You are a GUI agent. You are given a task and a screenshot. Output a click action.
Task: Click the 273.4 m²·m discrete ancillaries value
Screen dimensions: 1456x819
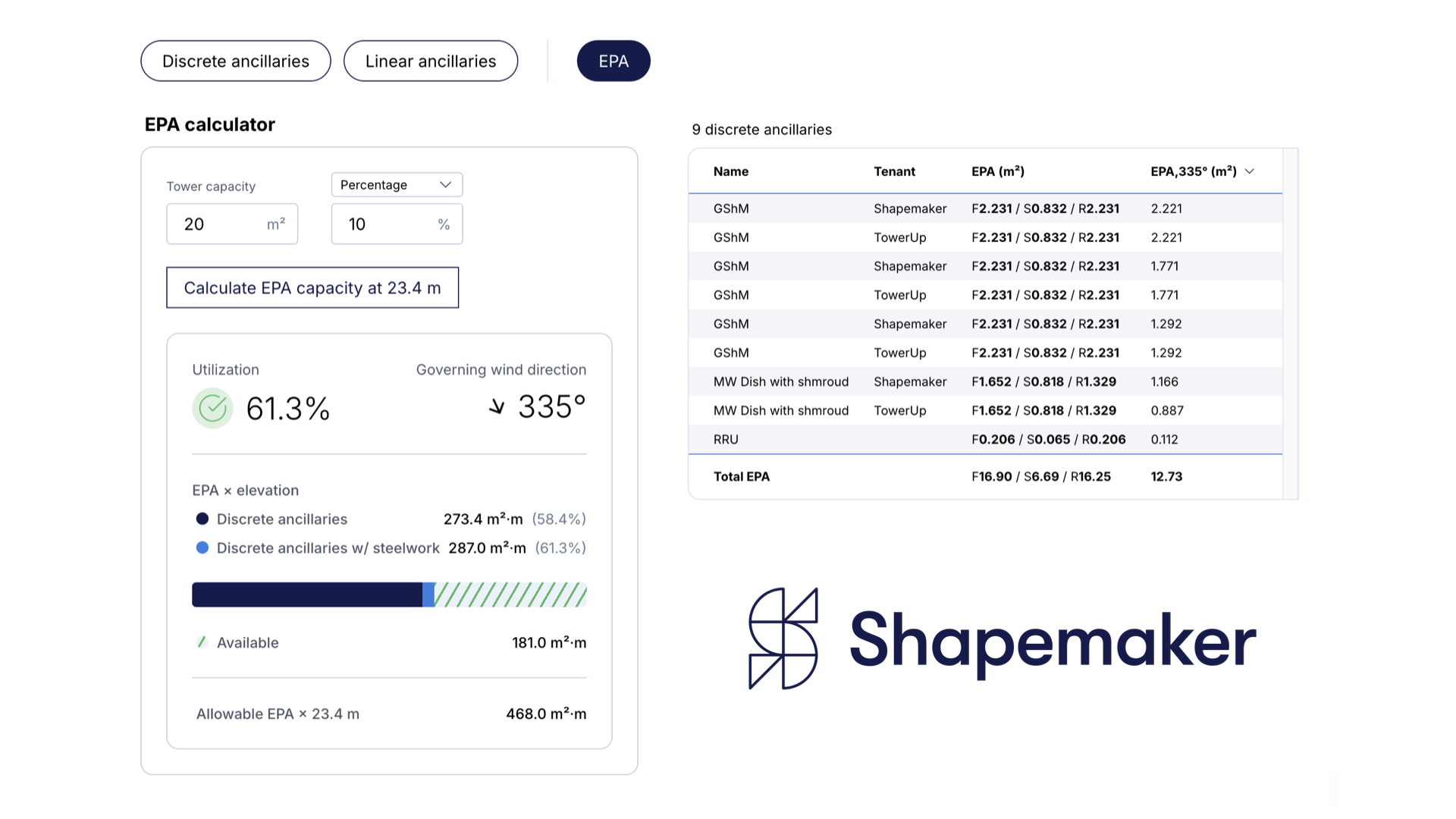pos(483,519)
